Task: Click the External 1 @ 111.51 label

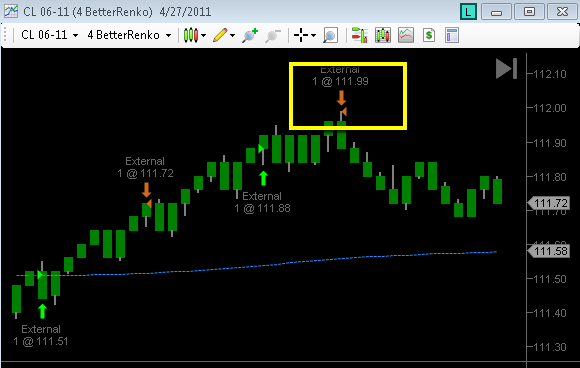Action: (x=41, y=335)
